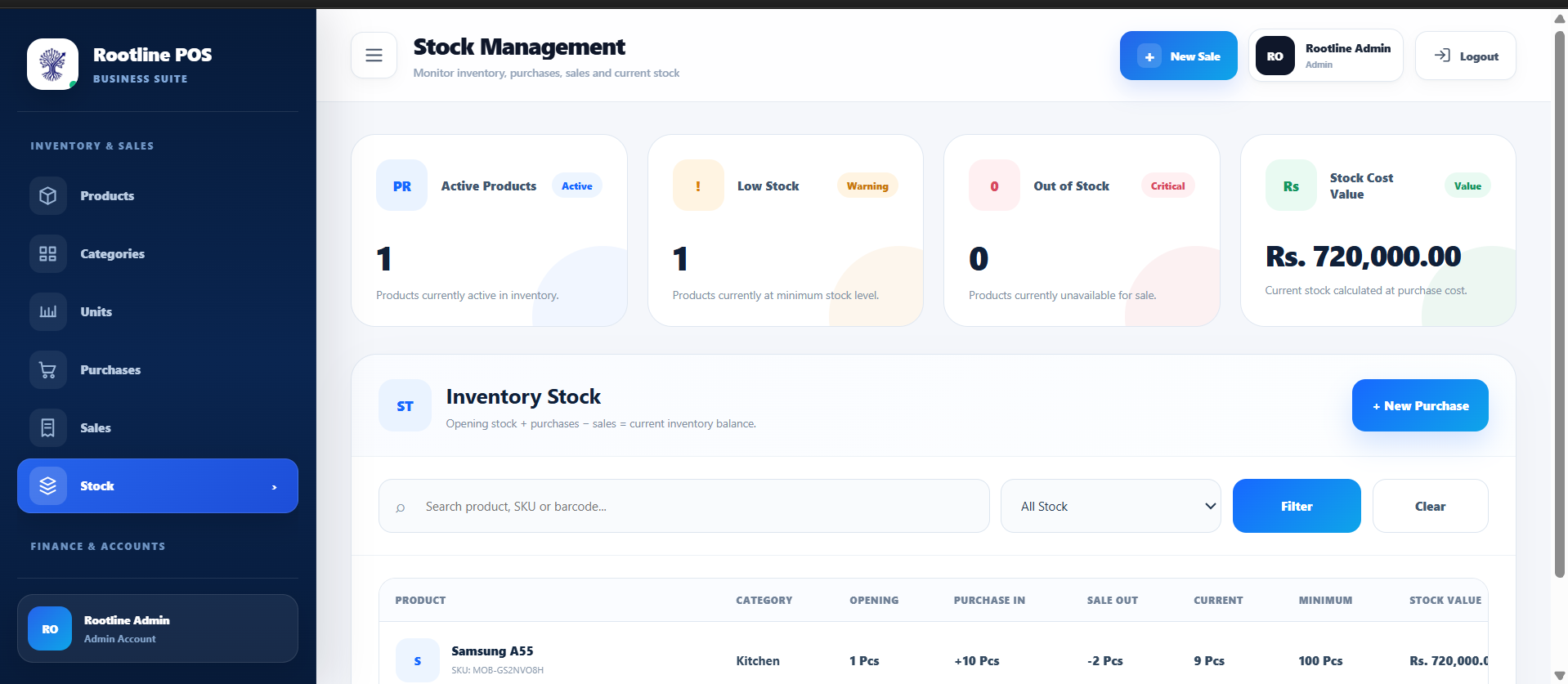Viewport: 1568px width, 684px height.
Task: Click the Warning badge on Low Stock
Action: [x=867, y=186]
